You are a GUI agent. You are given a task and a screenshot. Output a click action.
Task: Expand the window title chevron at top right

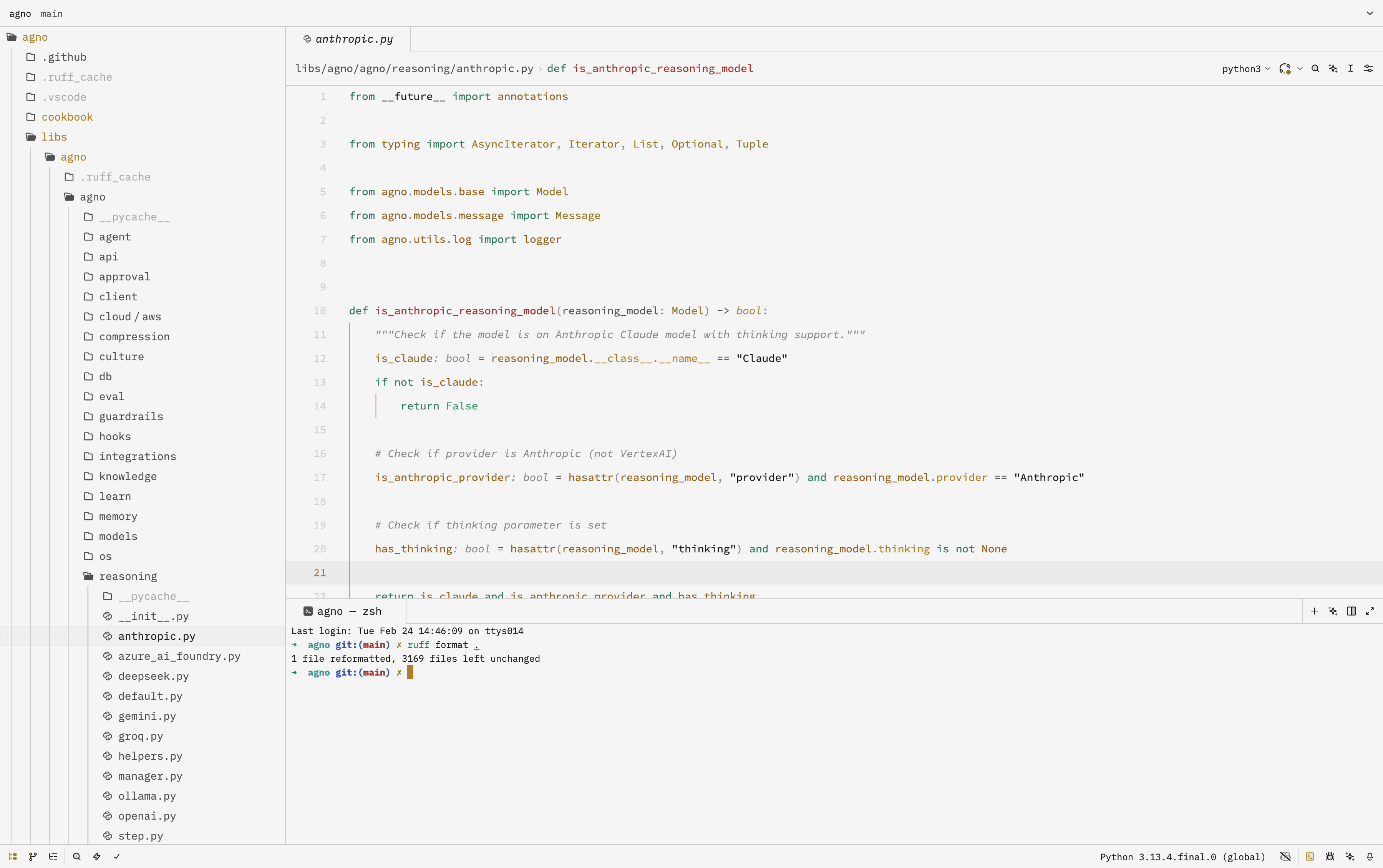coord(1370,13)
